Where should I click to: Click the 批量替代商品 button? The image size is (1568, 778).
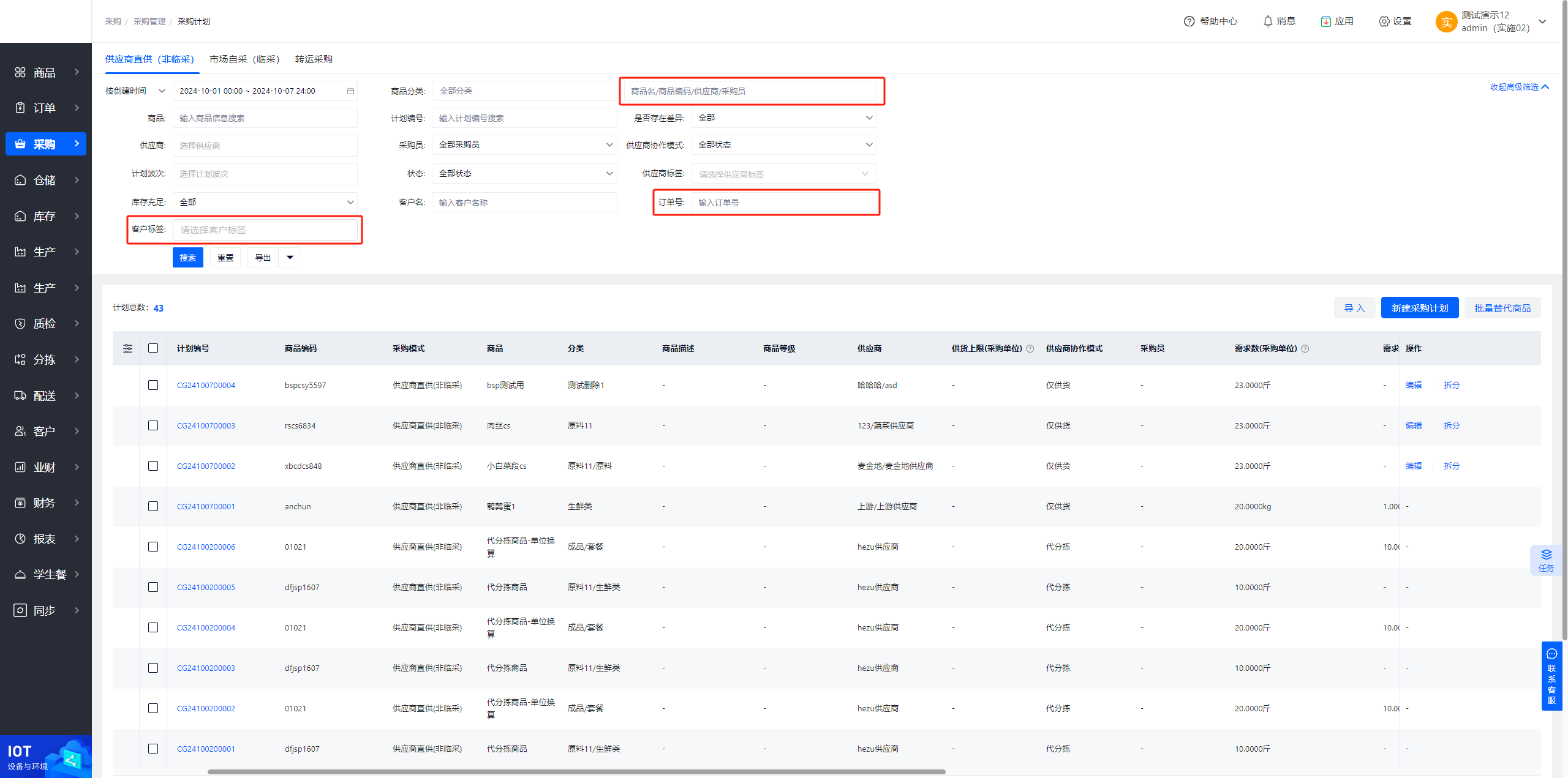tap(1502, 308)
